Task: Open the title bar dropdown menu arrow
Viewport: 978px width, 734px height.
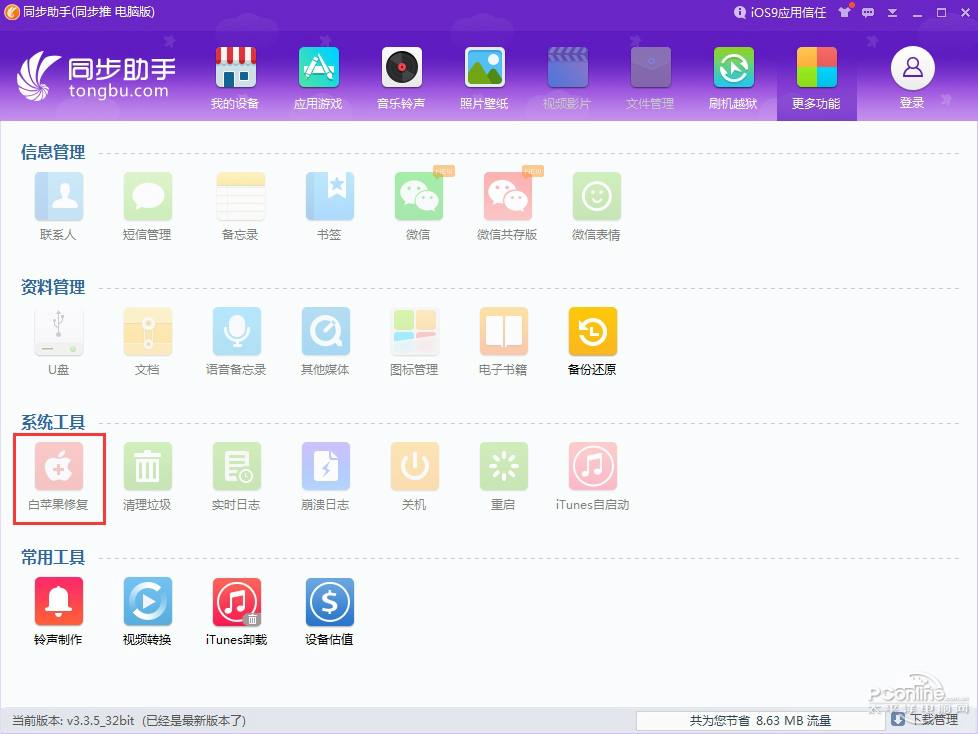Action: click(x=892, y=12)
